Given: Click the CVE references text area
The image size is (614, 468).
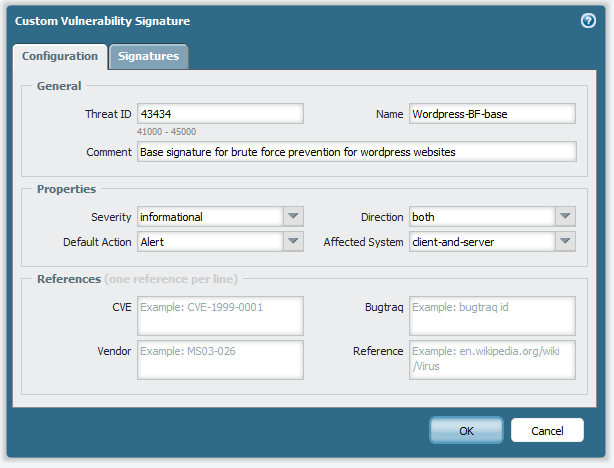Looking at the screenshot, I should click(x=219, y=315).
